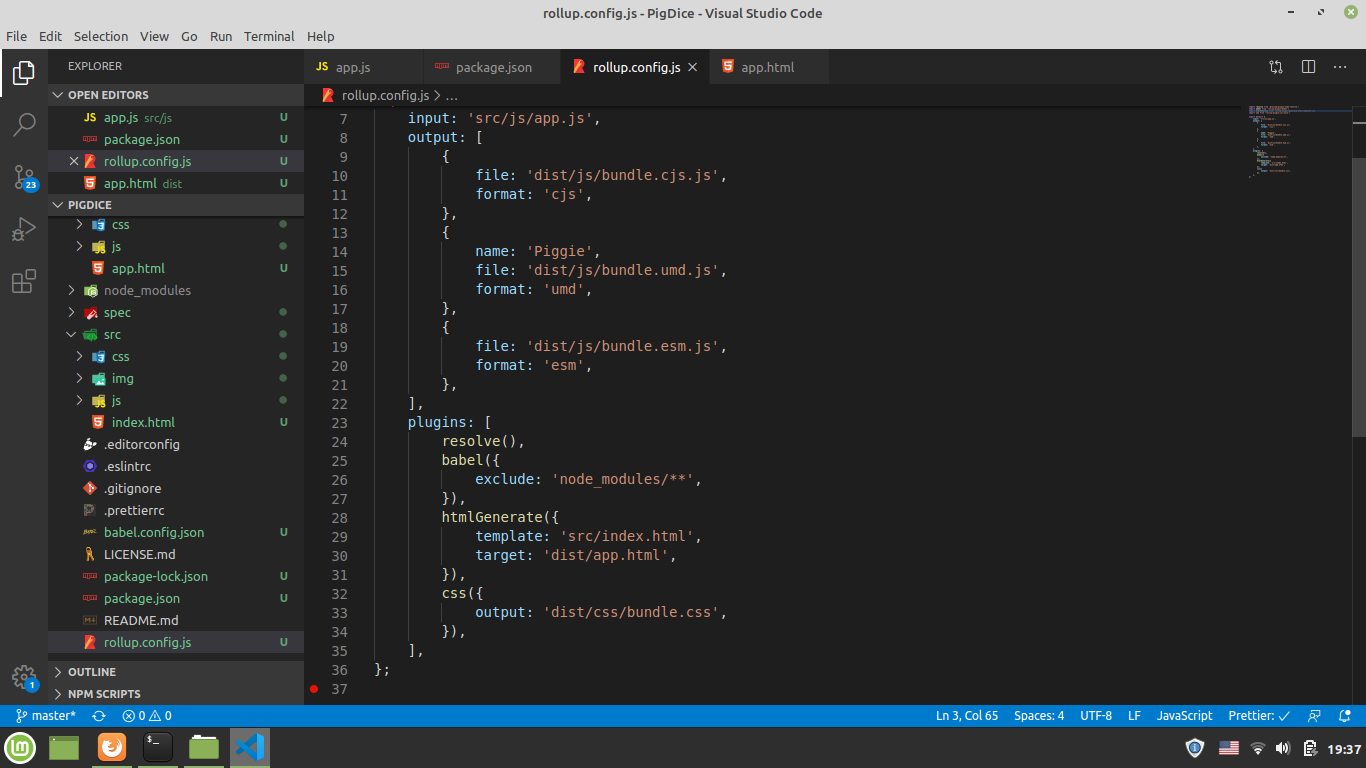
Task: Open the network icon in system tray
Action: coord(1258,748)
